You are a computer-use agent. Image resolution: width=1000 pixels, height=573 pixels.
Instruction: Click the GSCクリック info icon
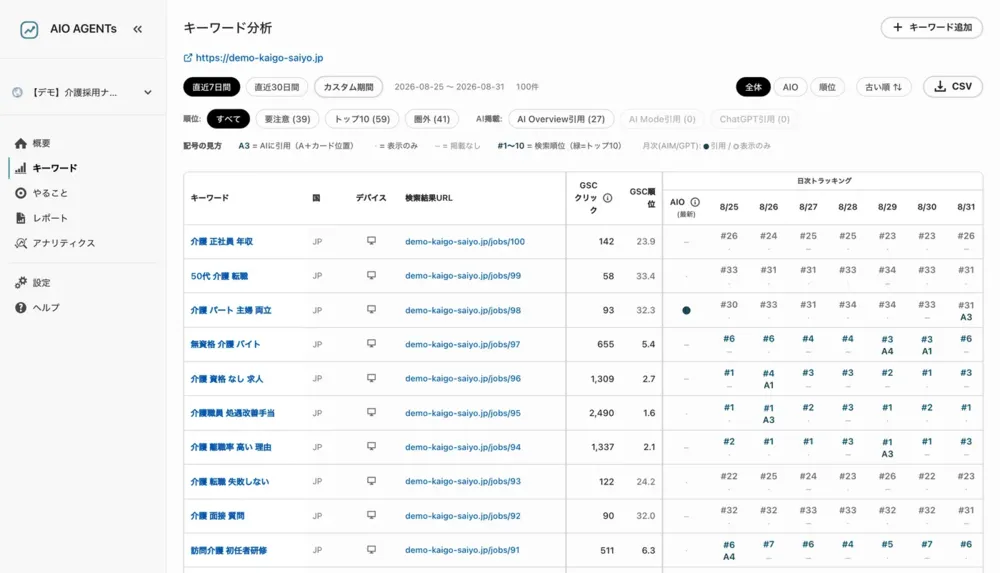tap(607, 198)
